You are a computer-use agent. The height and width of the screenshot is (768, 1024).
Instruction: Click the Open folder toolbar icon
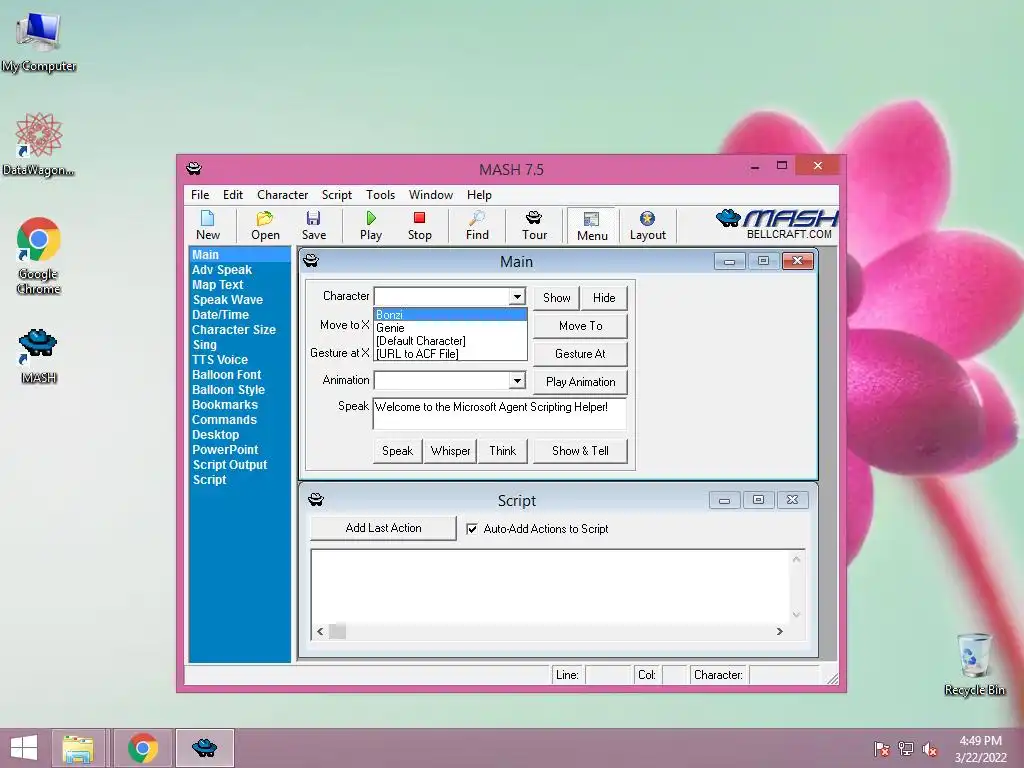click(x=265, y=225)
